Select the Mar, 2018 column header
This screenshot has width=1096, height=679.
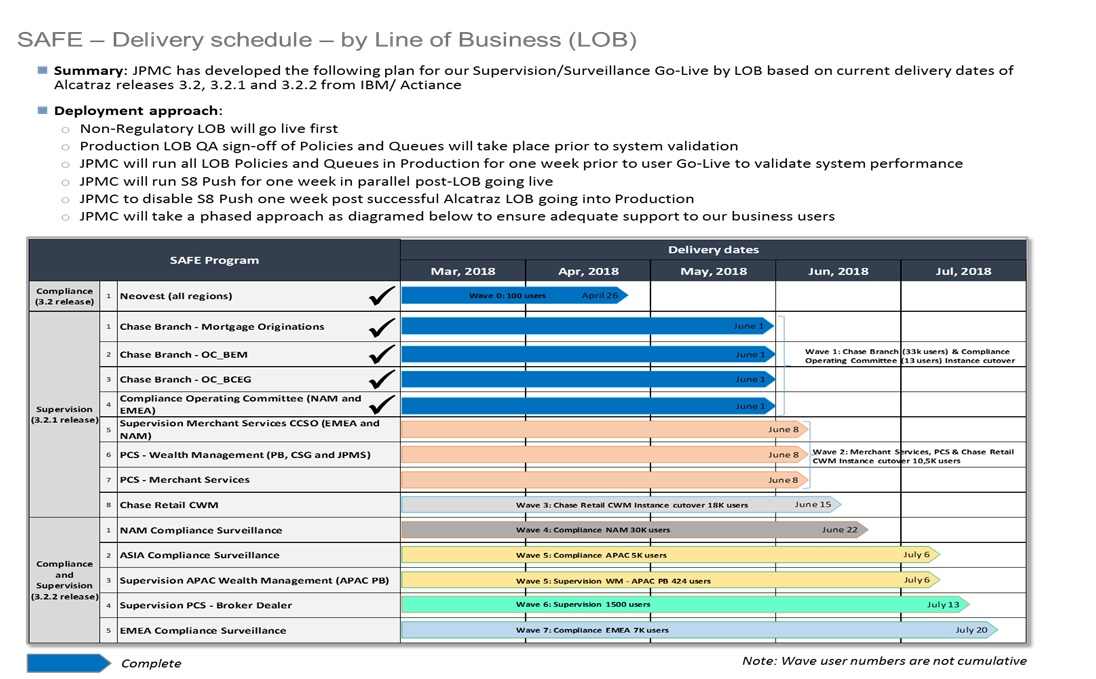(462, 271)
